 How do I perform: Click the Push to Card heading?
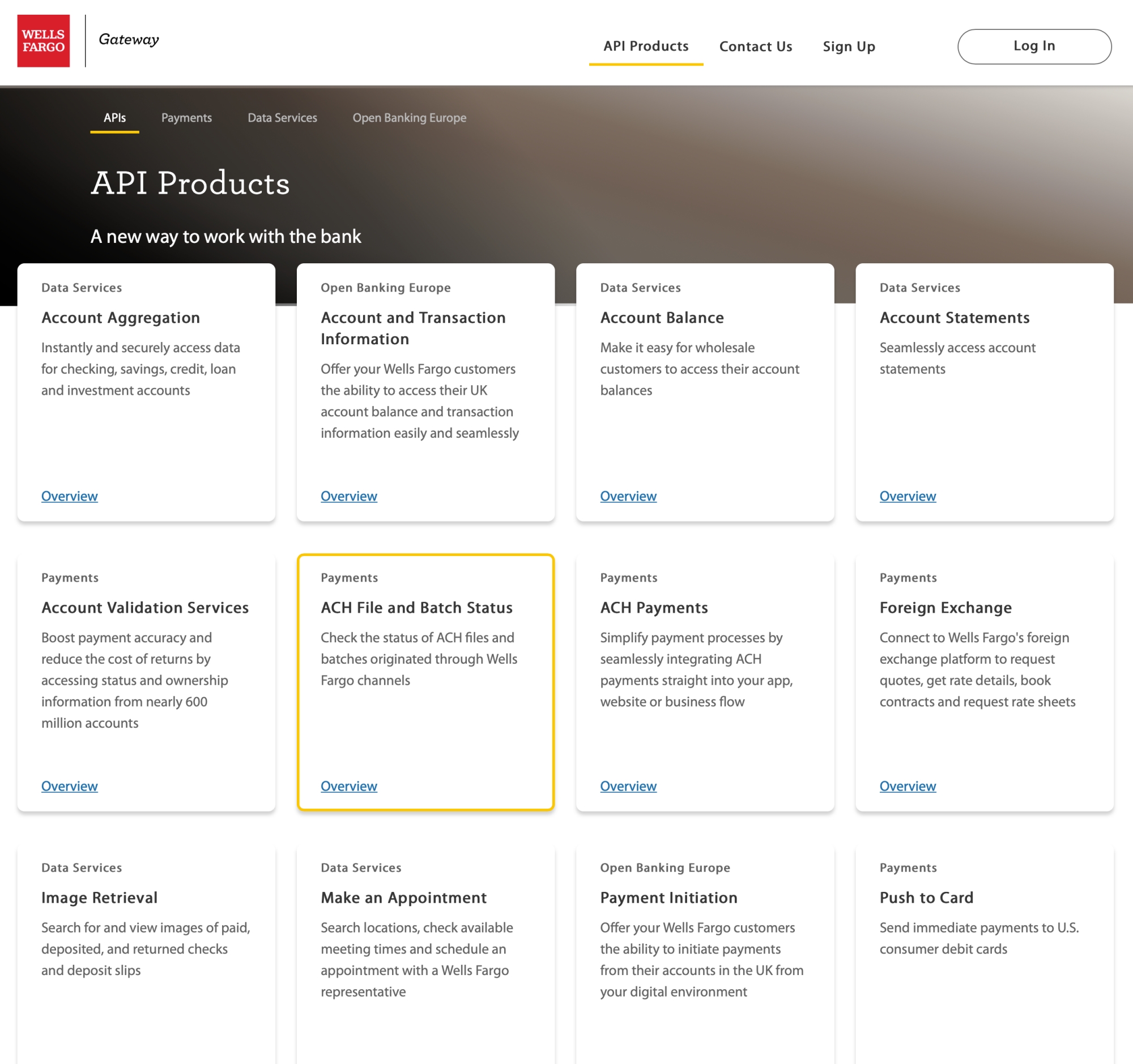(x=926, y=898)
